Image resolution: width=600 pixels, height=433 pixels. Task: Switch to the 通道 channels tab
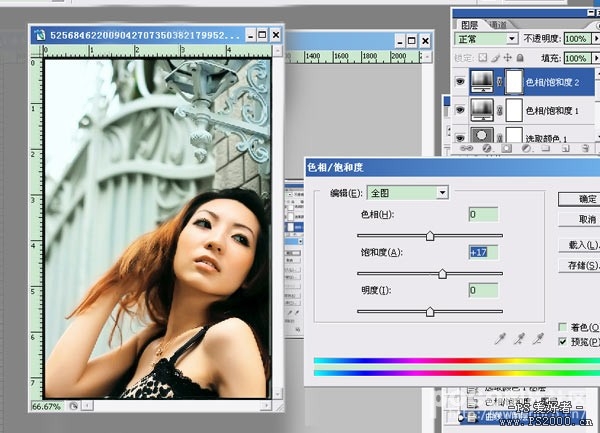[x=498, y=25]
